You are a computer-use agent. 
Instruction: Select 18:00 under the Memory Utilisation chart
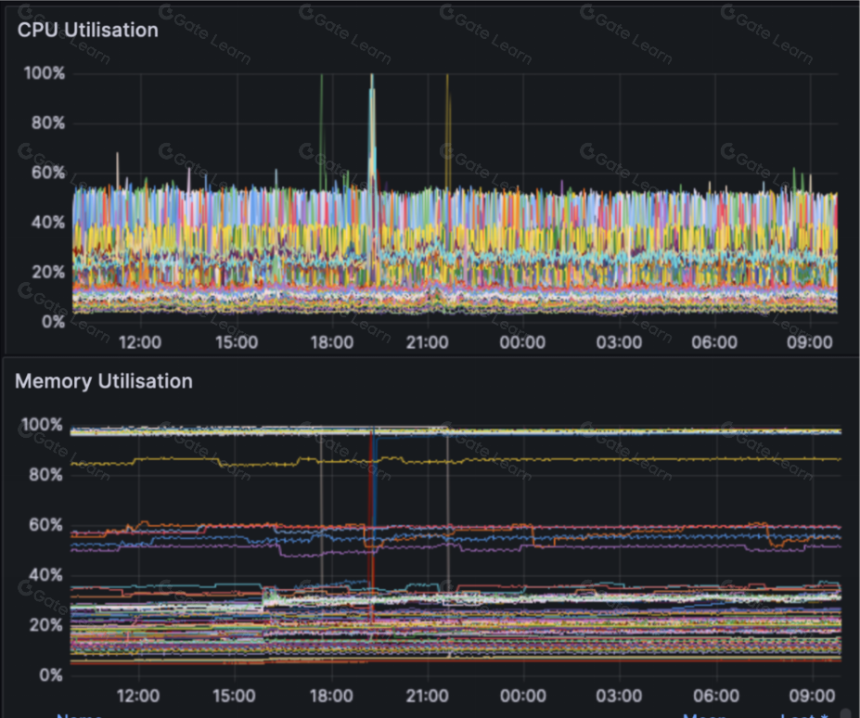331,696
